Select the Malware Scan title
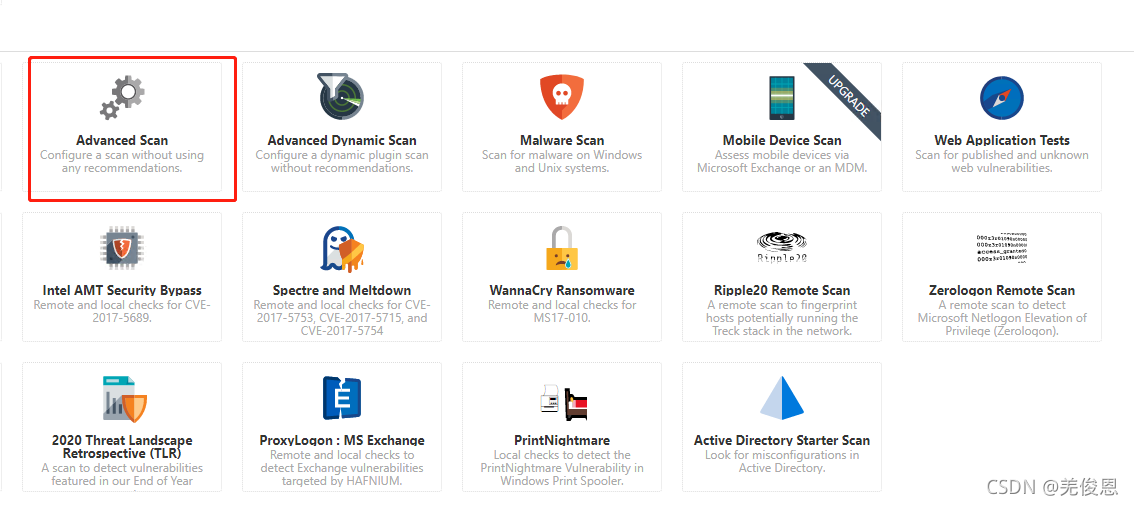Image resolution: width=1134 pixels, height=505 pixels. point(562,140)
